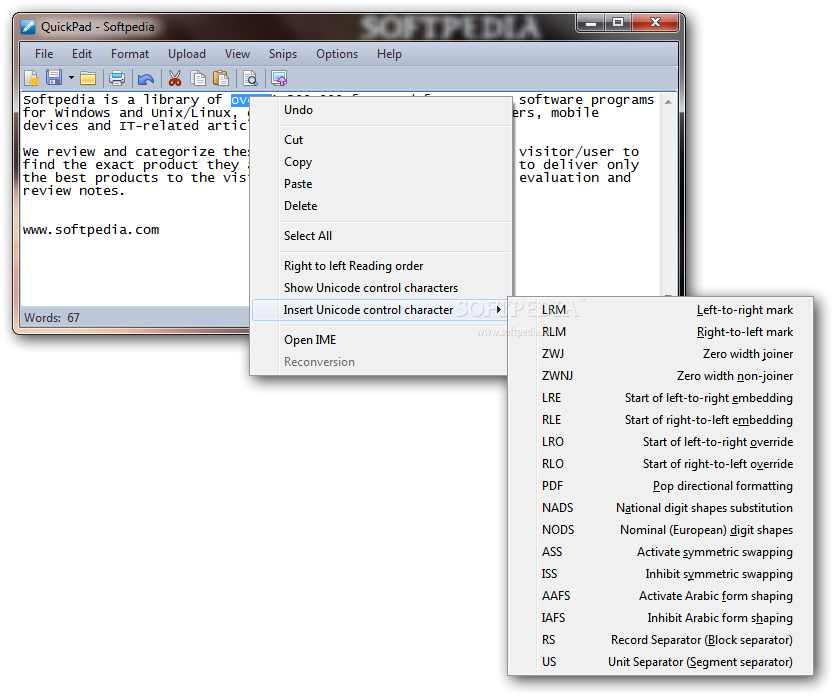Insert RLM Right-to-left mark
The image size is (834, 696).
click(x=660, y=332)
